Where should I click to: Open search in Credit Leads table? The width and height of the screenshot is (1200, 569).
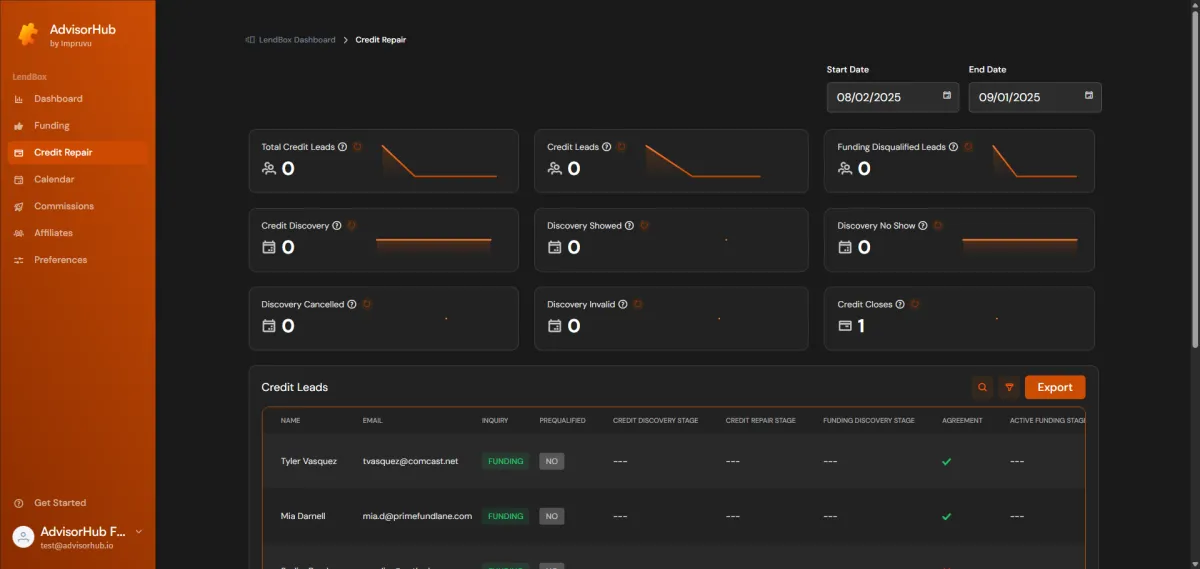pyautogui.click(x=983, y=387)
